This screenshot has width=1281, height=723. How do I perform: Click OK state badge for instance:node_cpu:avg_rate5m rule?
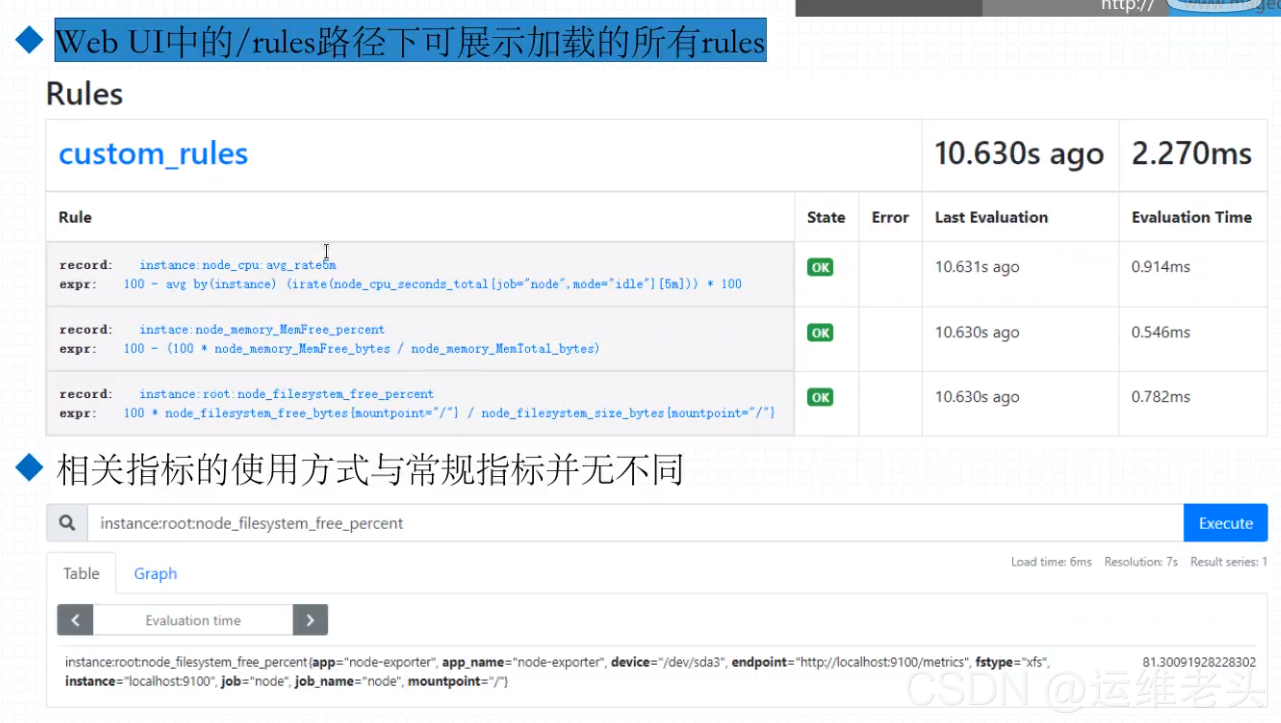pyautogui.click(x=820, y=267)
